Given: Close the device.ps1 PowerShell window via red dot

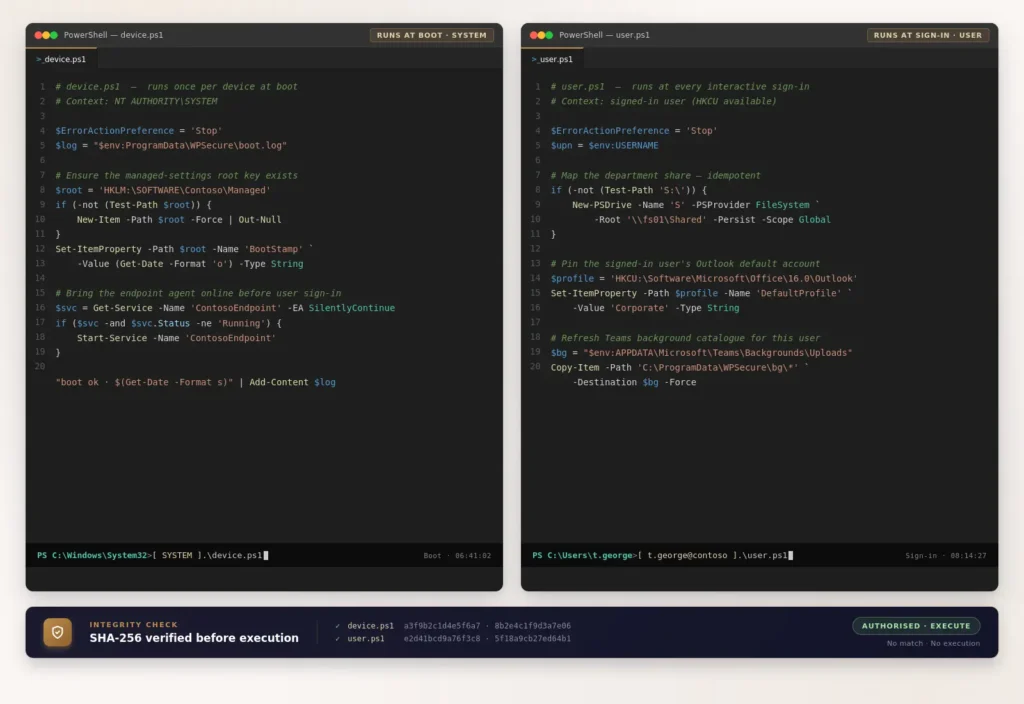Looking at the screenshot, I should tap(38, 35).
